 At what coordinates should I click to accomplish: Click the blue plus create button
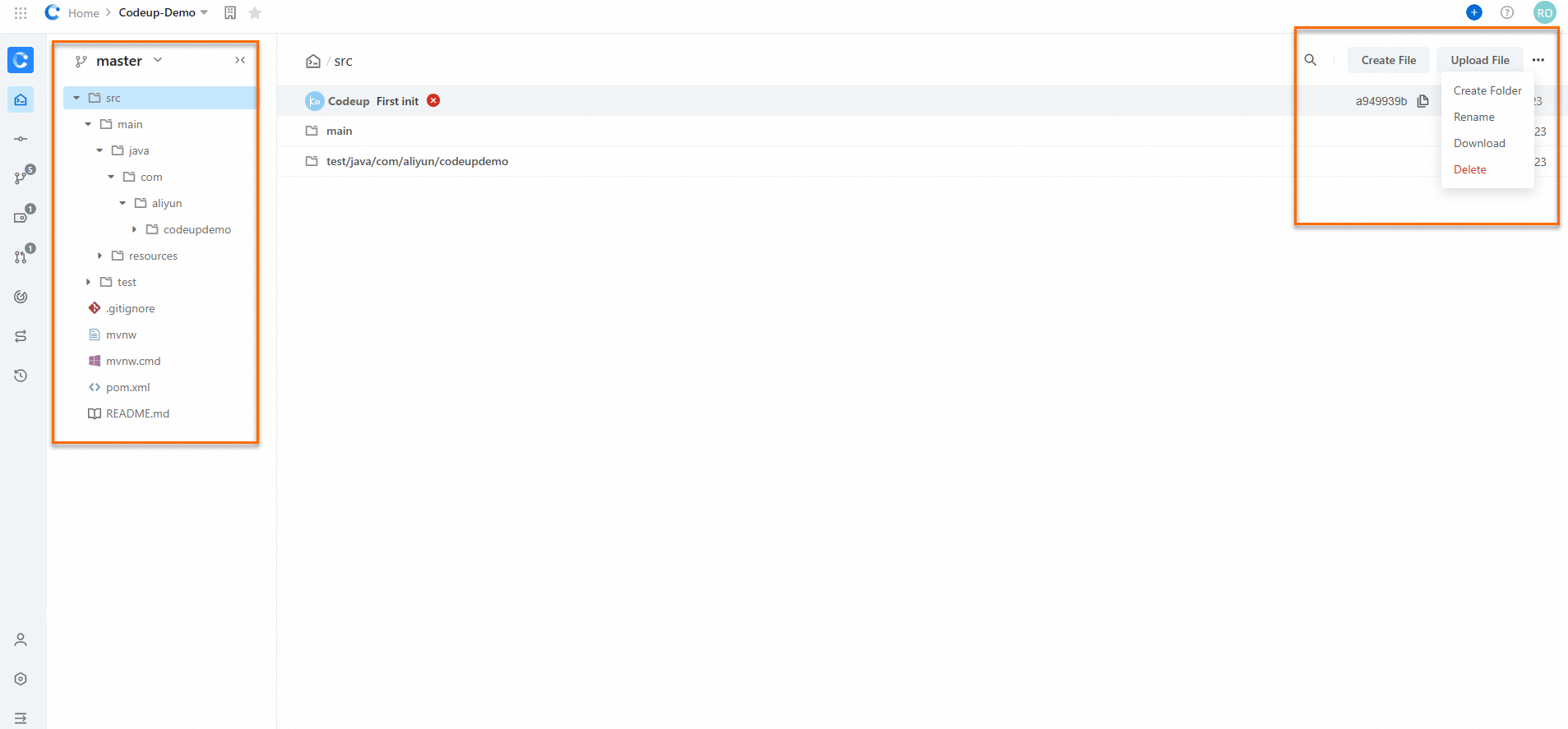pos(1473,12)
